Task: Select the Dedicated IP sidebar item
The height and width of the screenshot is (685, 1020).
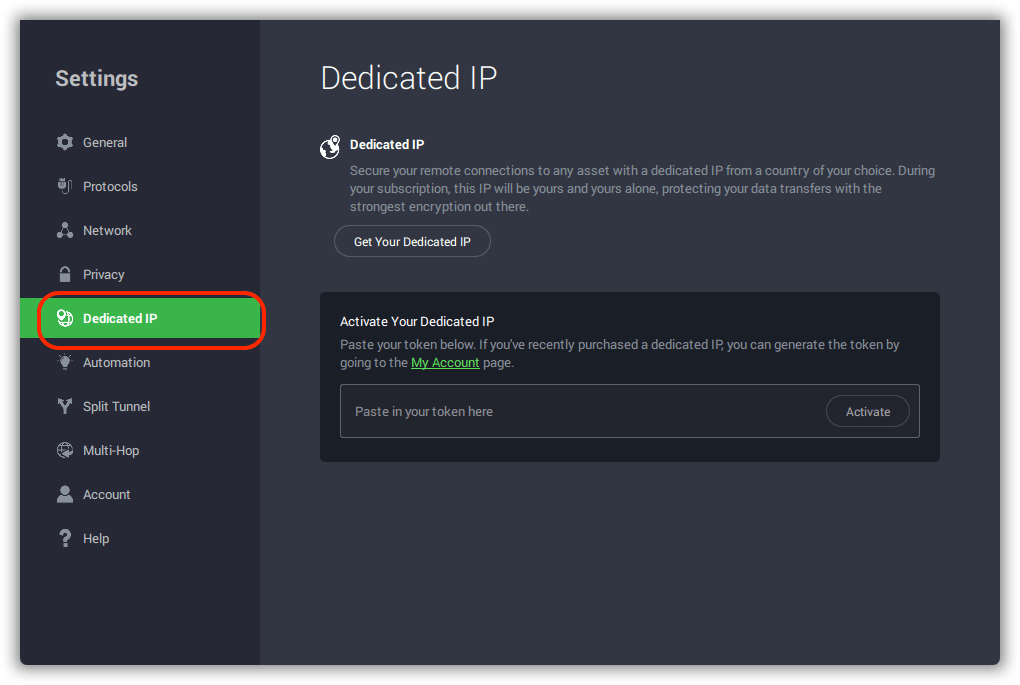Action: (x=140, y=318)
